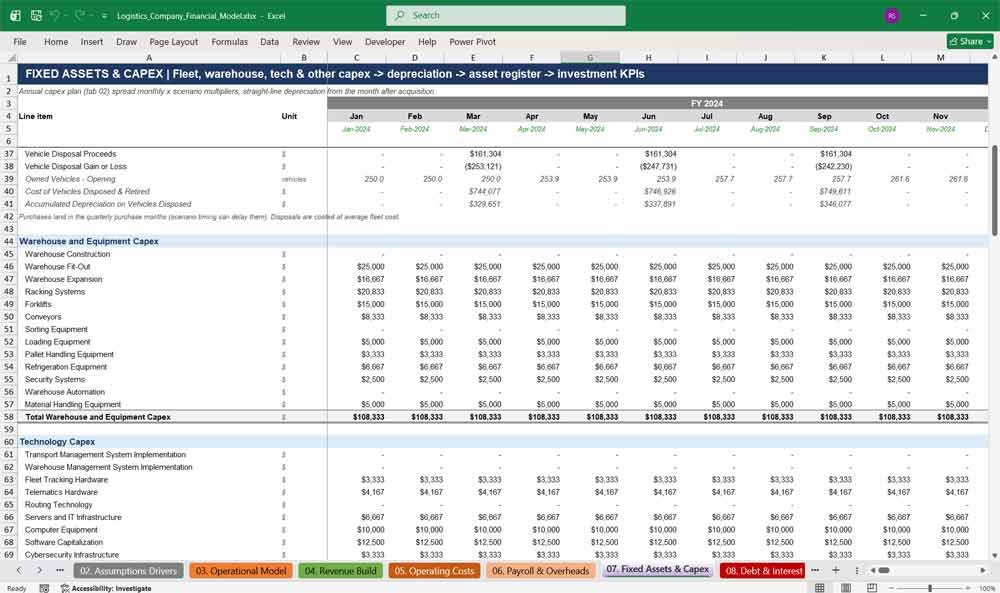
Task: Click the Search box in title bar
Action: [506, 15]
